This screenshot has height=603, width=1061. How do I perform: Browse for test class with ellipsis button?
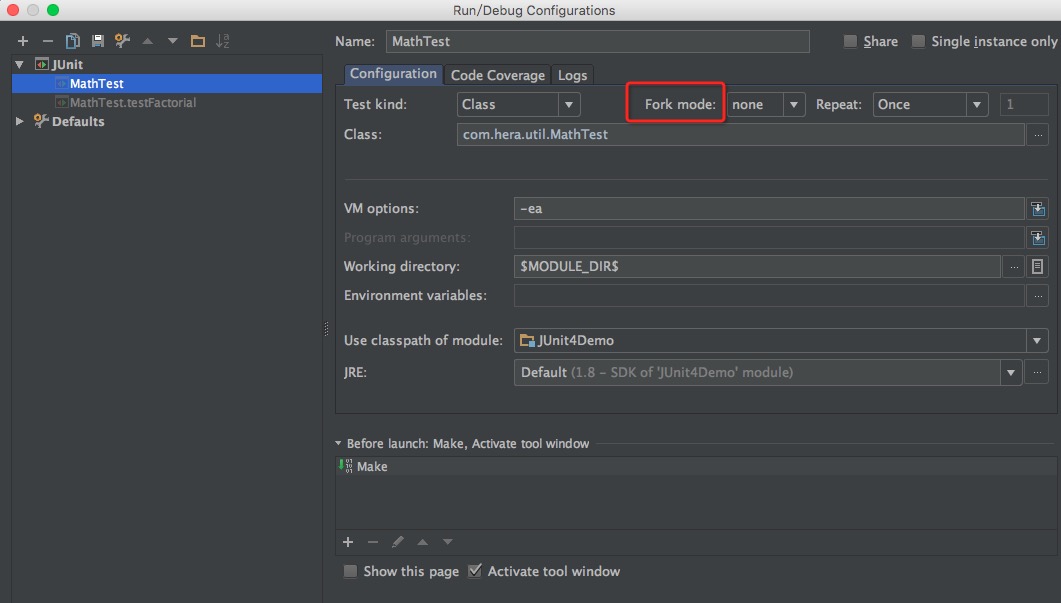(x=1037, y=135)
